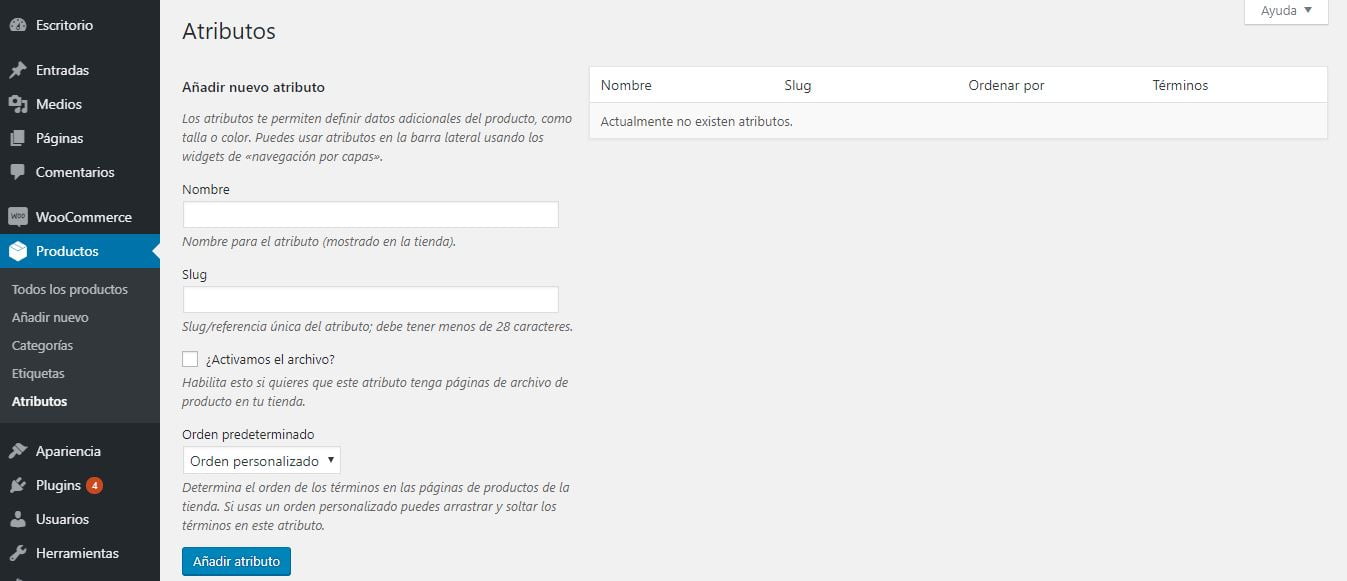Open the Atributos submenu item
The image size is (1347, 581).
tap(39, 401)
